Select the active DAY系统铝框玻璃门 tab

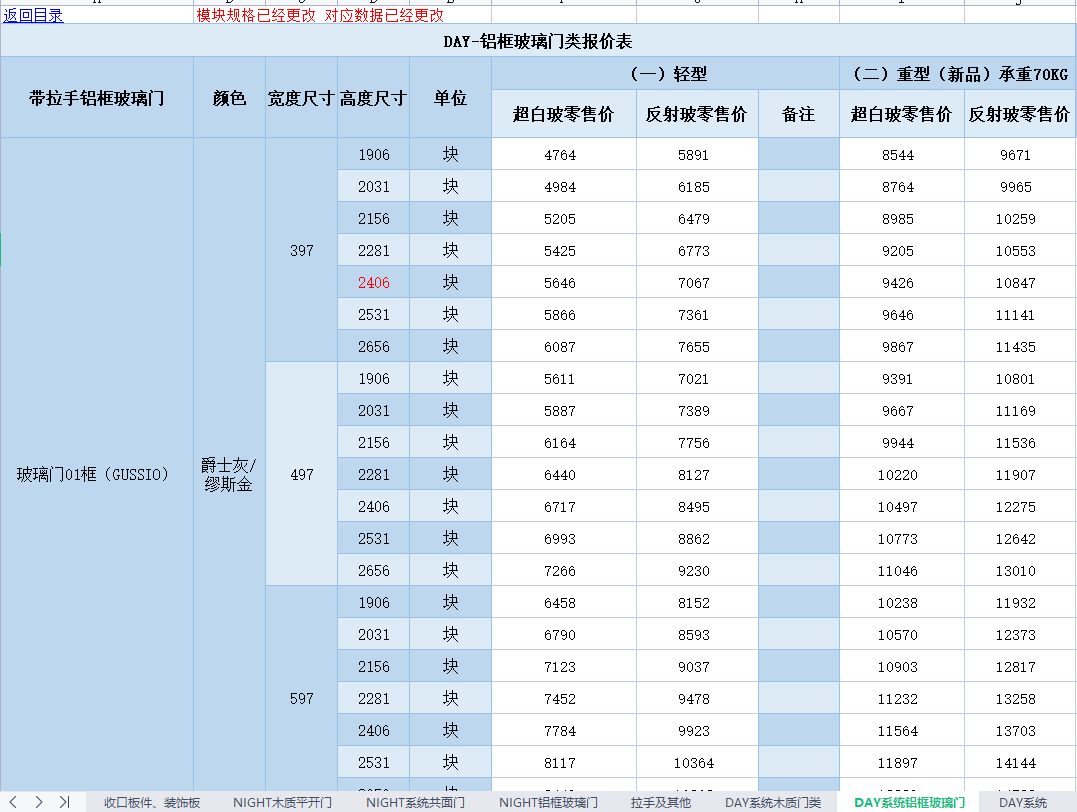click(x=909, y=802)
